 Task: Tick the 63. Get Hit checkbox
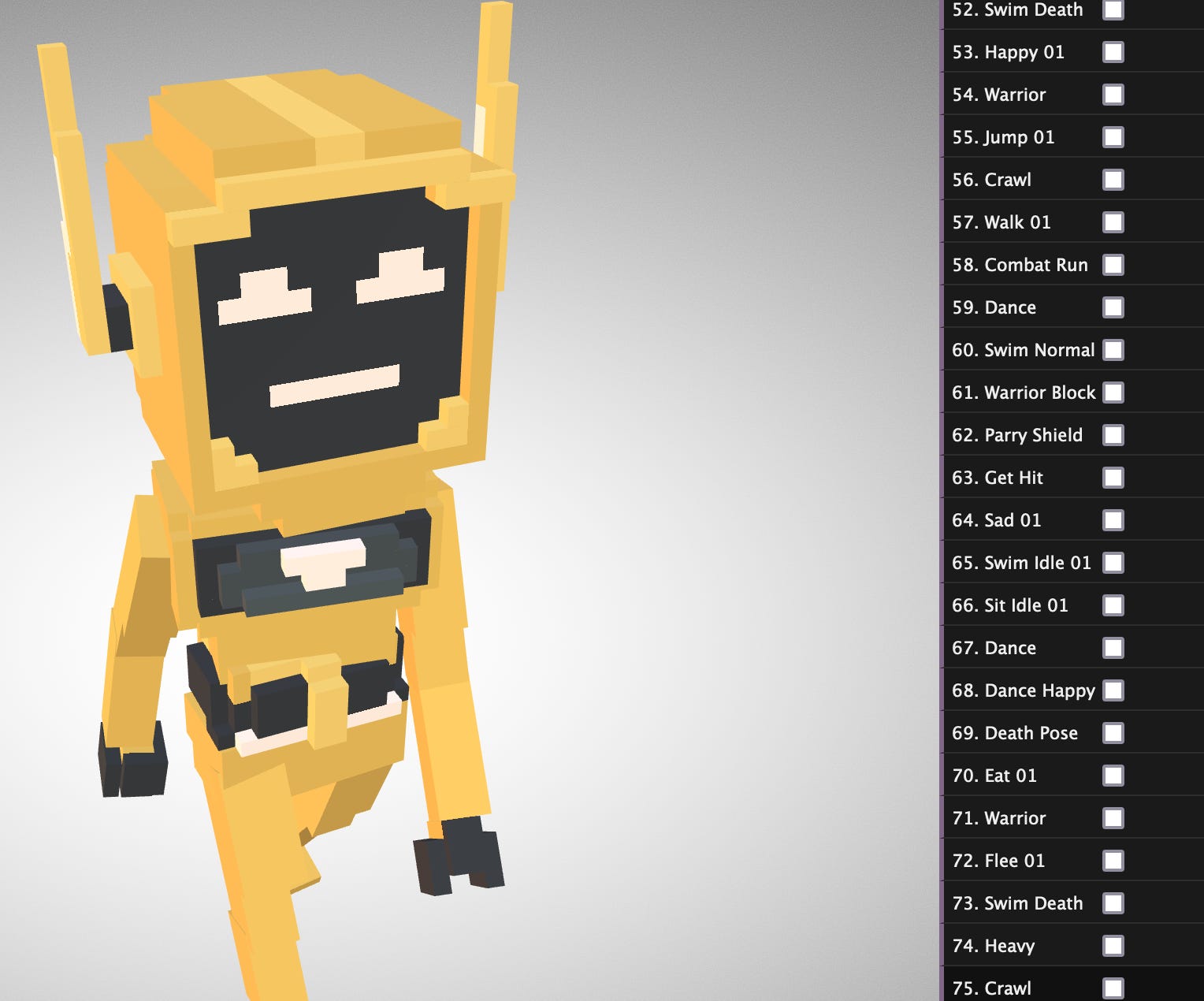click(1113, 478)
